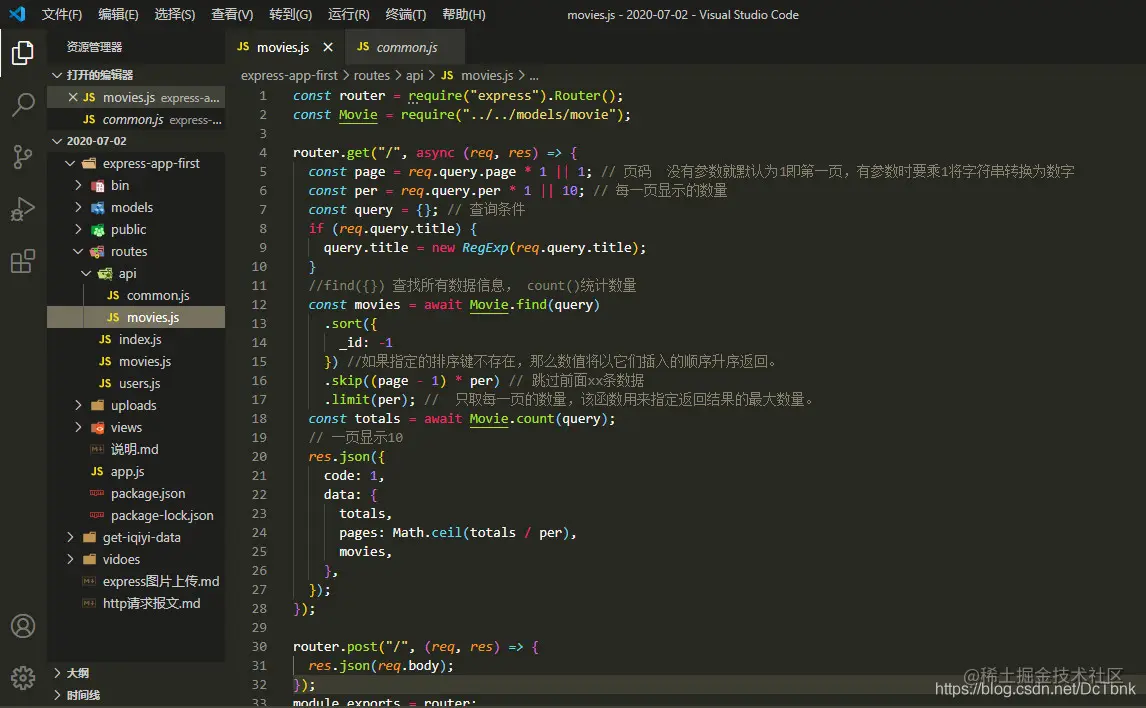Image resolution: width=1146 pixels, height=708 pixels.
Task: Expand the public folder chevron
Action: point(78,229)
